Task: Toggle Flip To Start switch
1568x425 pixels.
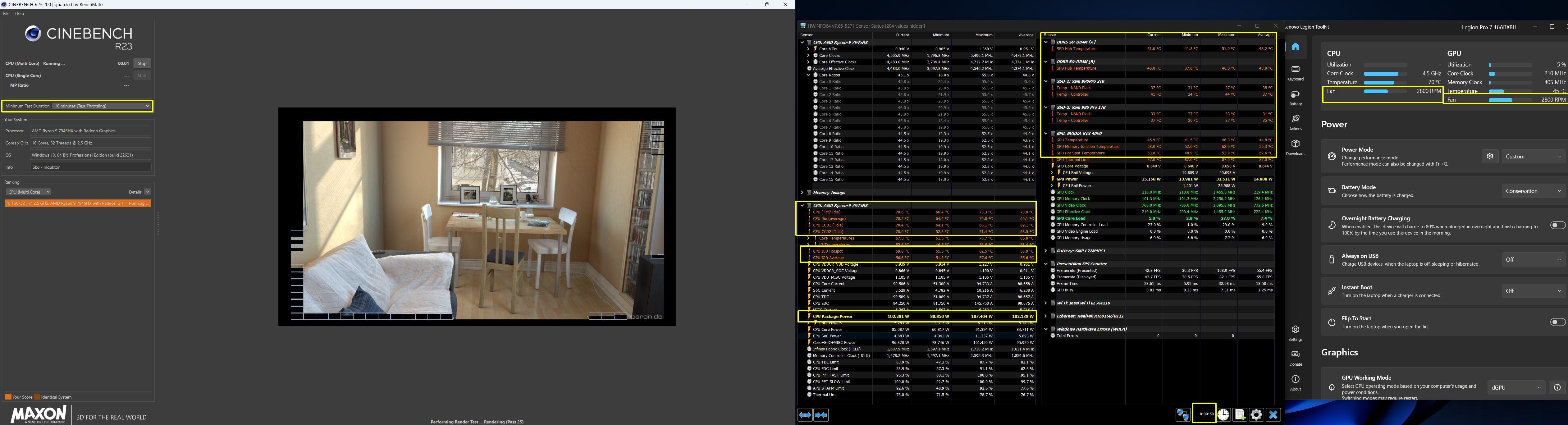Action: click(x=1557, y=322)
